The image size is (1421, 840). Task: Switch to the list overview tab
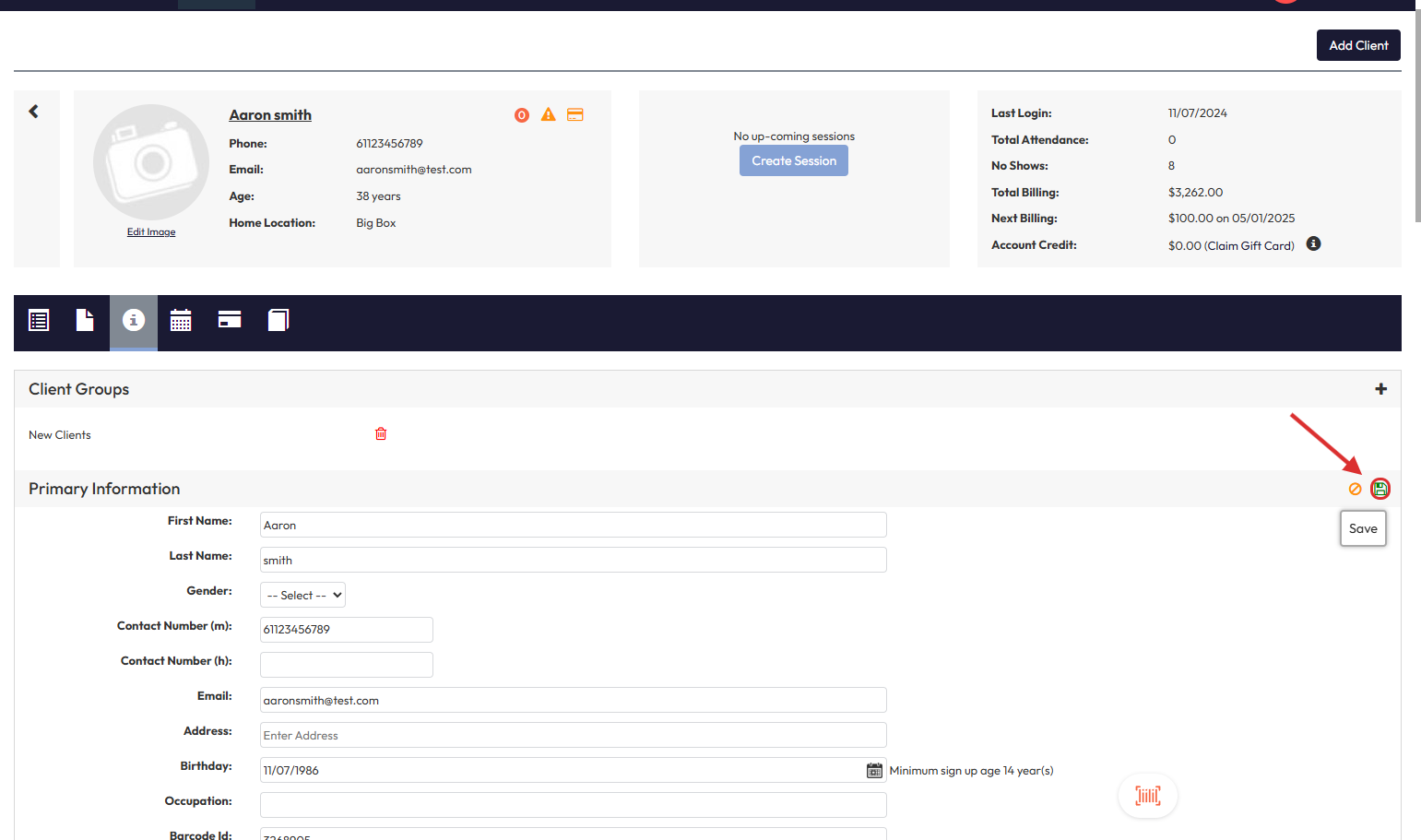point(39,321)
